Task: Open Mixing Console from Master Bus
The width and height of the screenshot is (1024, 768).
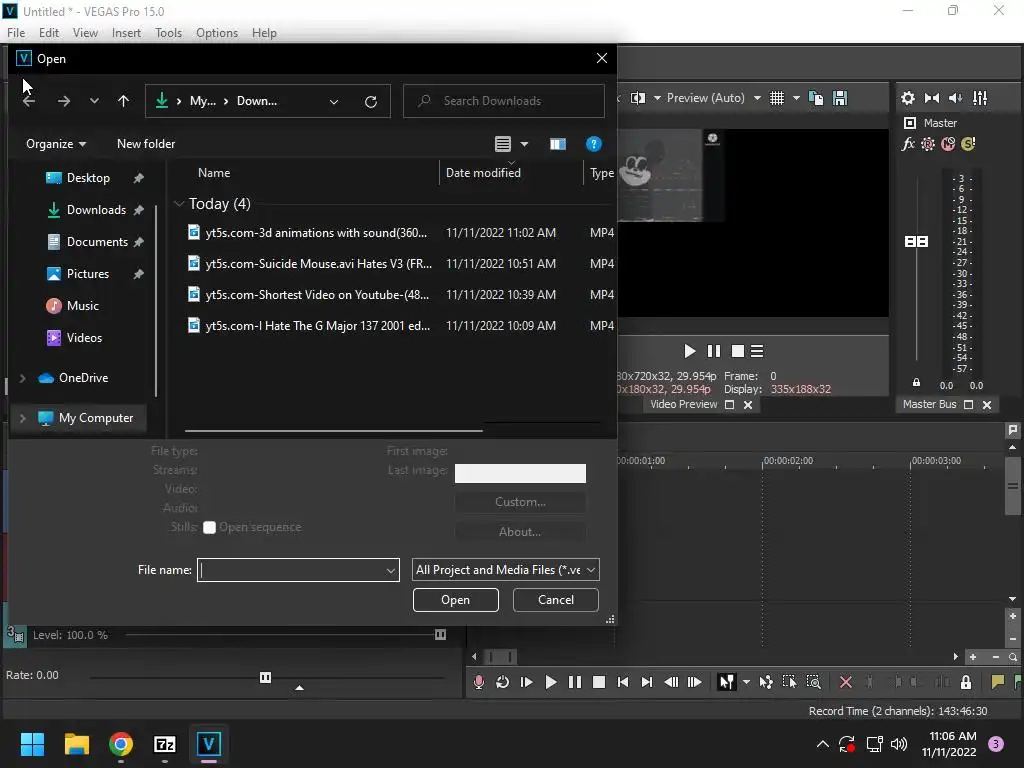Action: pyautogui.click(x=980, y=98)
